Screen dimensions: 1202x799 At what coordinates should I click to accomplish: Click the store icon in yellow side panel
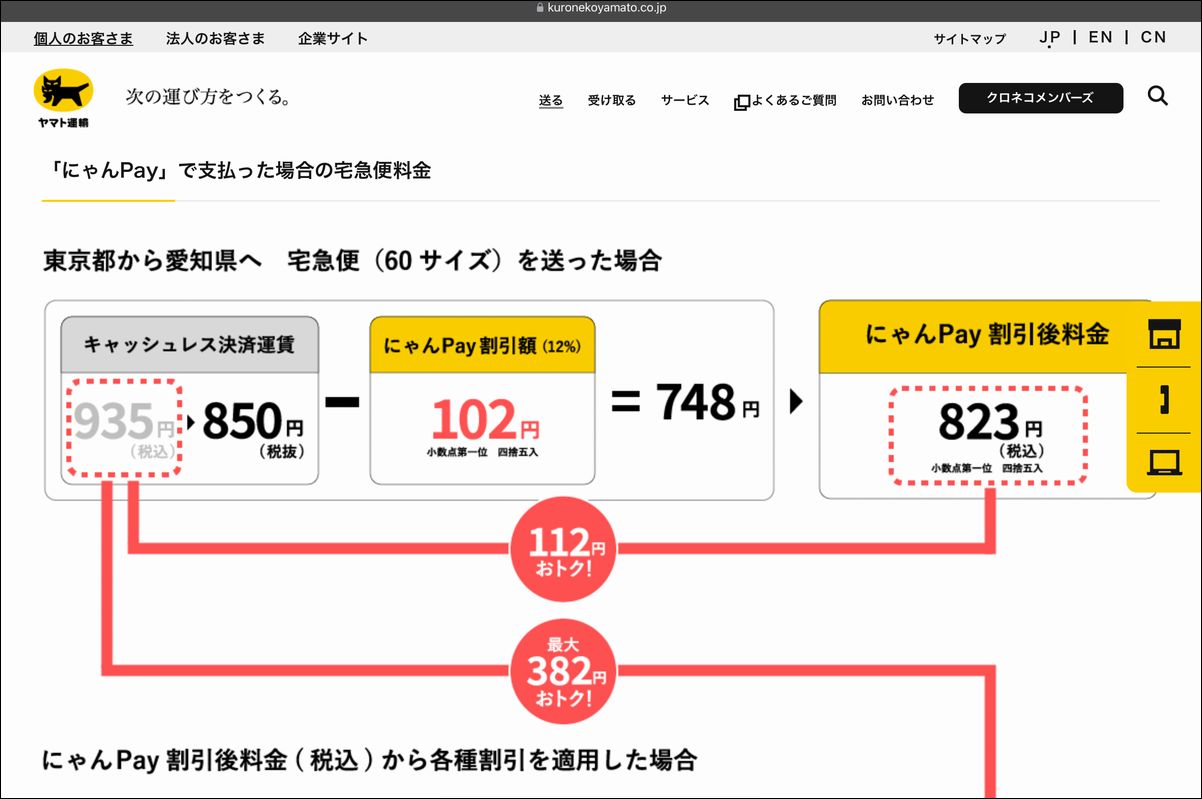1164,334
